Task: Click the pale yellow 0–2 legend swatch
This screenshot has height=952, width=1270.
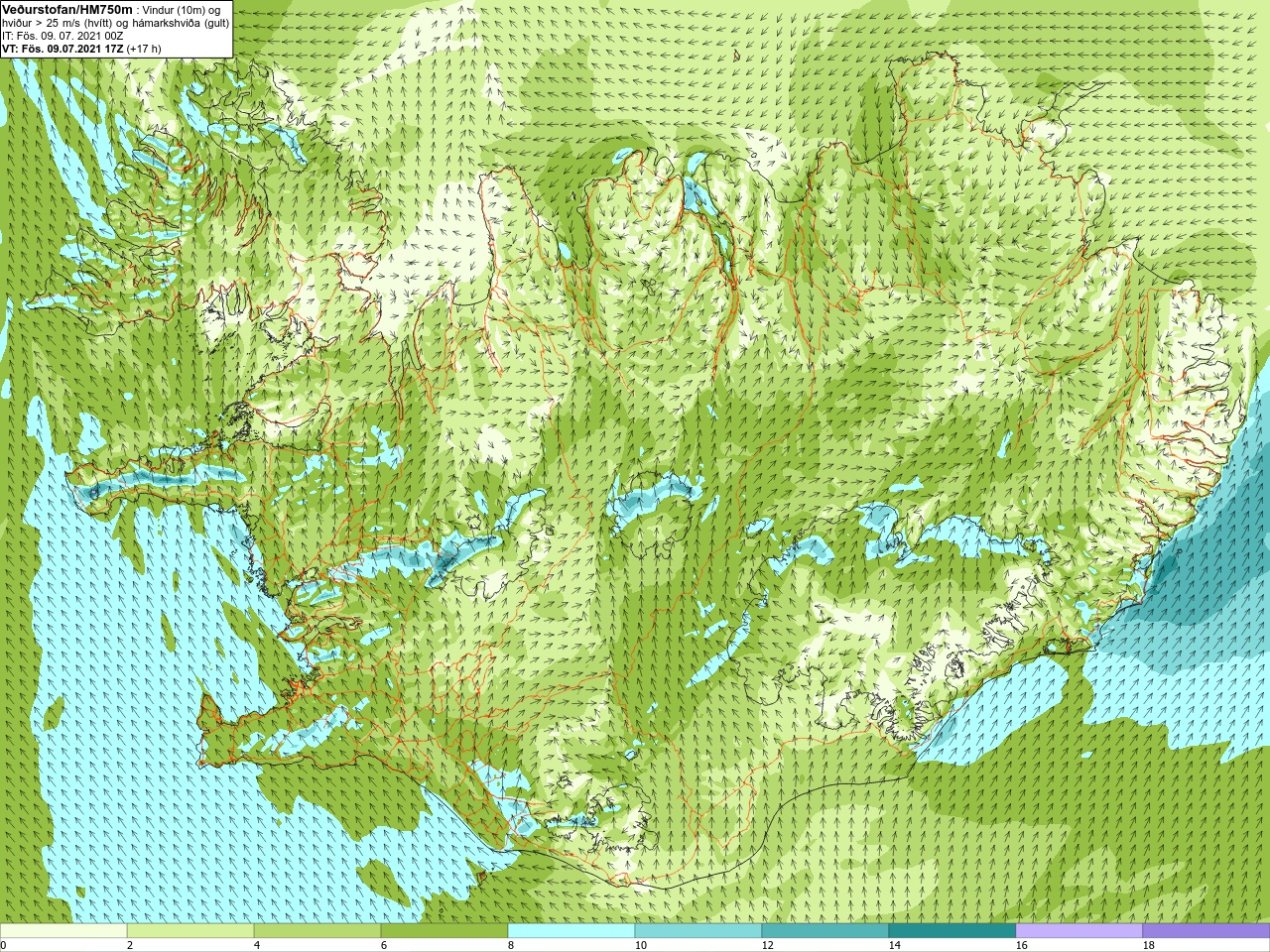Action: [x=63, y=931]
